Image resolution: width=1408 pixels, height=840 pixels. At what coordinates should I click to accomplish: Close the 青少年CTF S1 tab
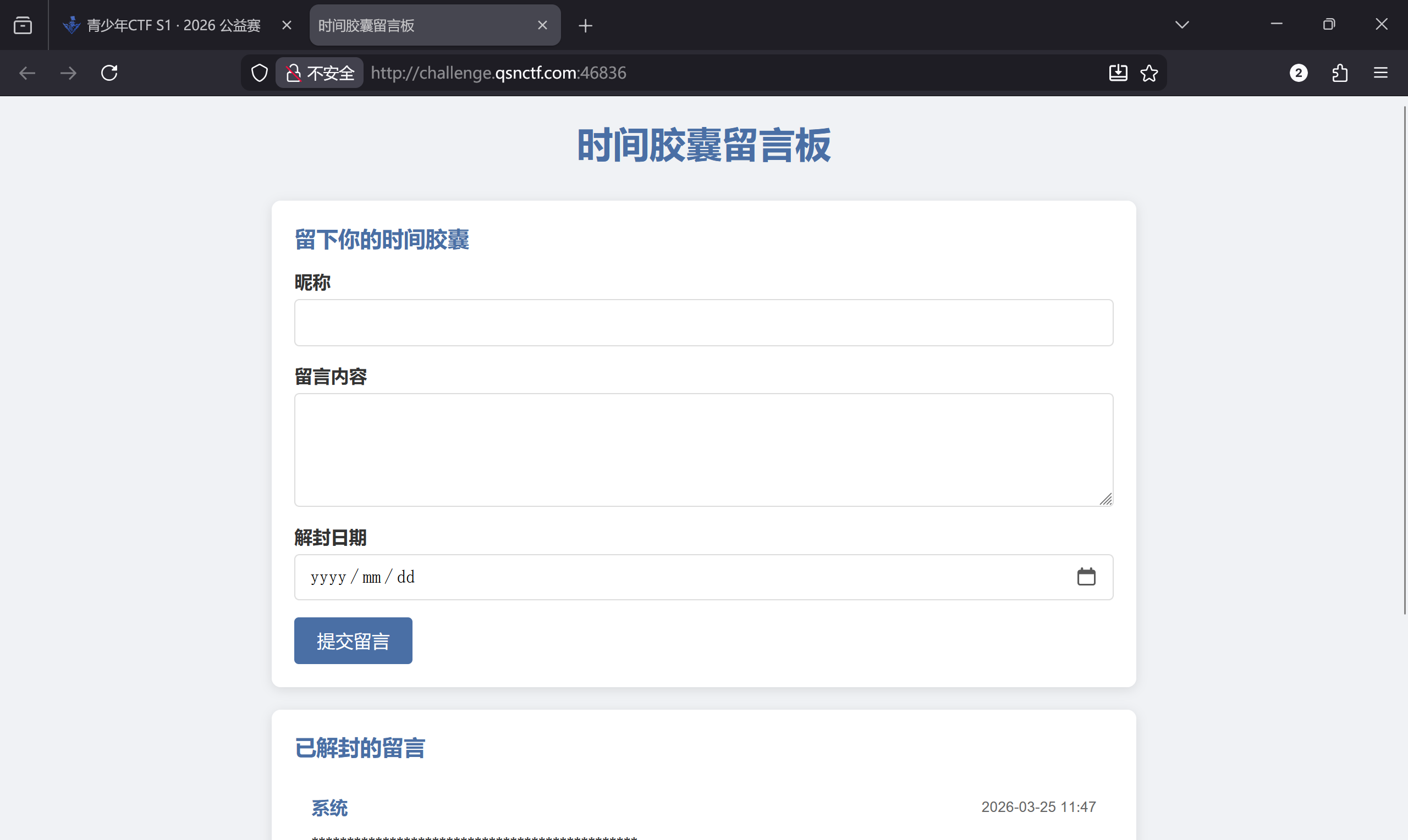point(287,25)
